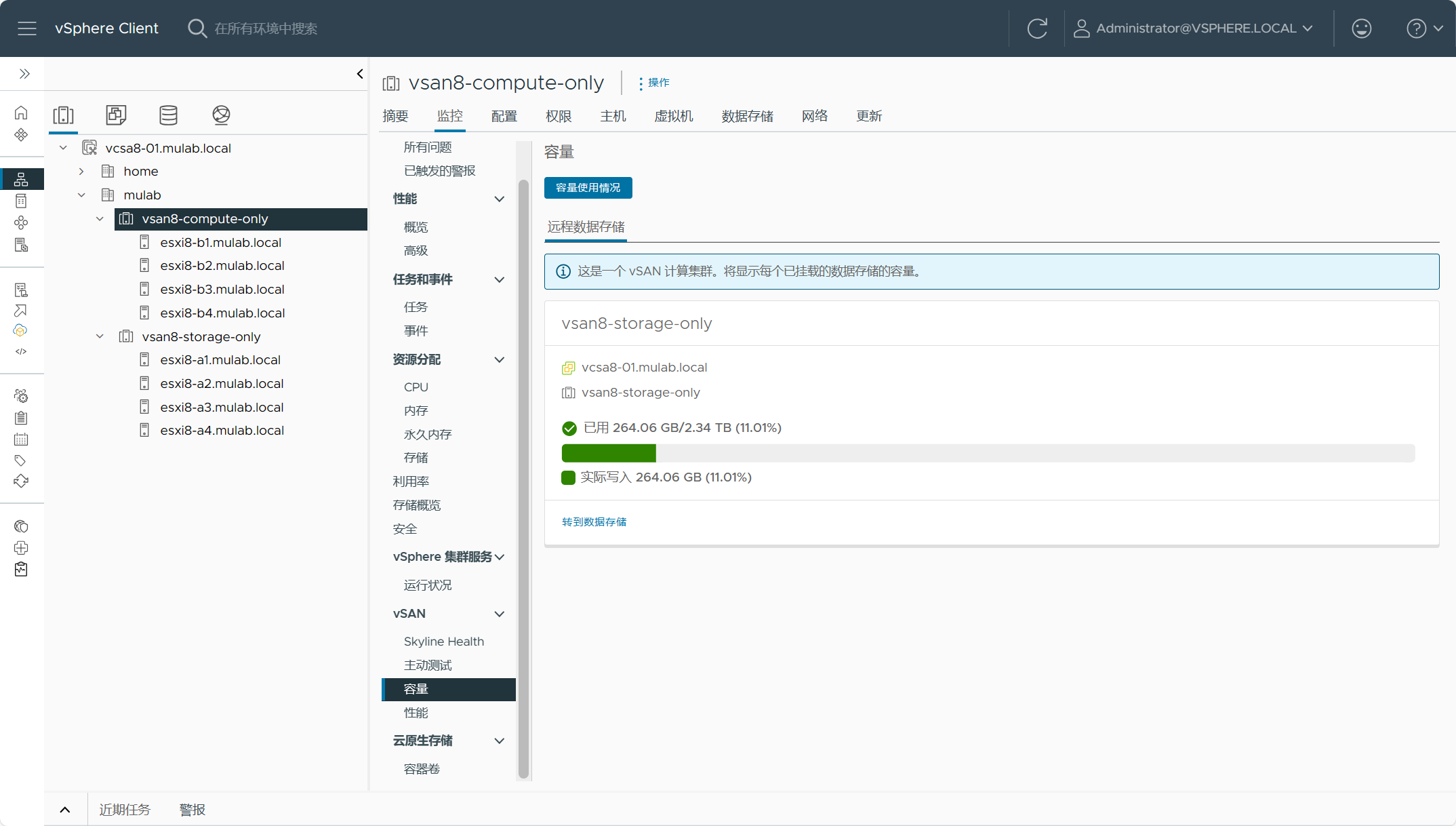
Task: Switch to VMs and Templates view
Action: coord(116,115)
